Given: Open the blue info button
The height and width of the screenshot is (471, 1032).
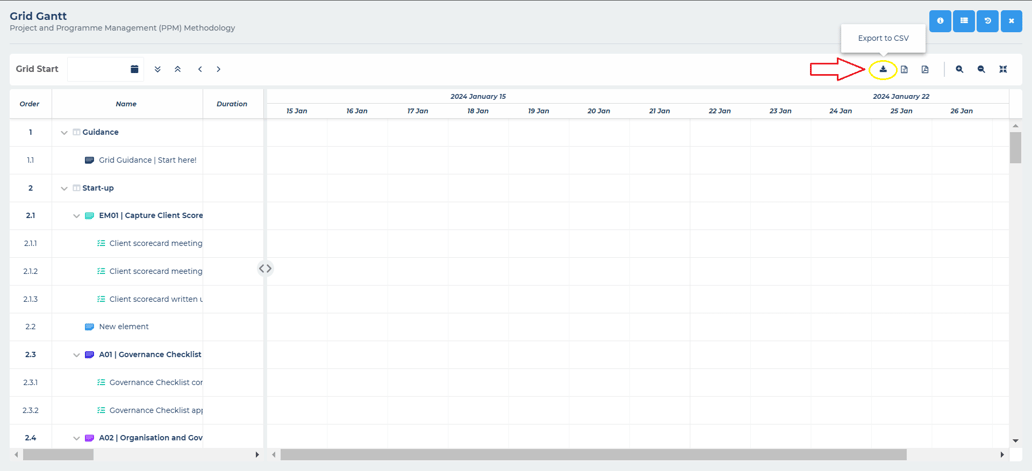Looking at the screenshot, I should [941, 21].
